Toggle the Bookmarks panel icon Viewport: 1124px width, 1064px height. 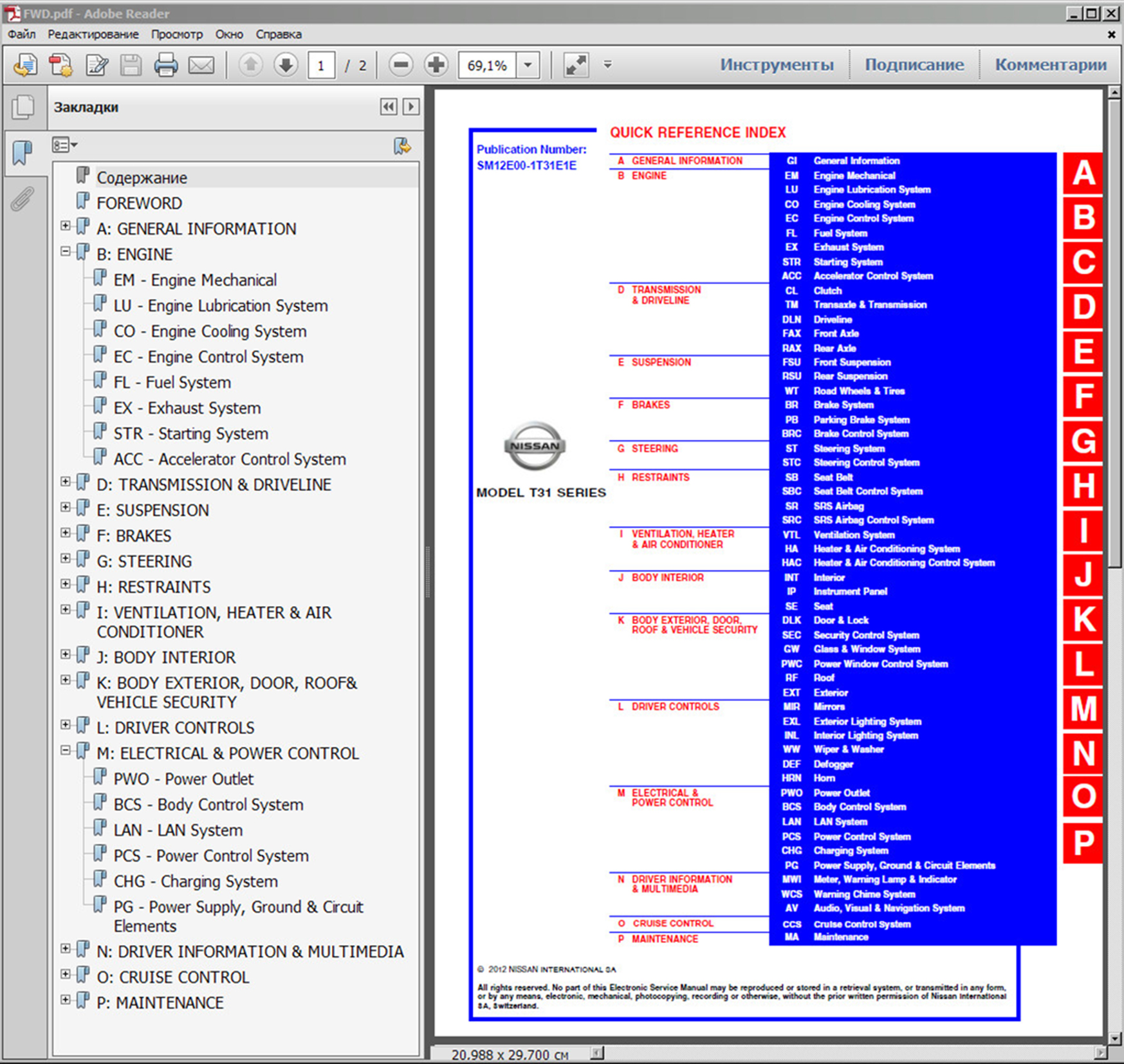pos(23,153)
